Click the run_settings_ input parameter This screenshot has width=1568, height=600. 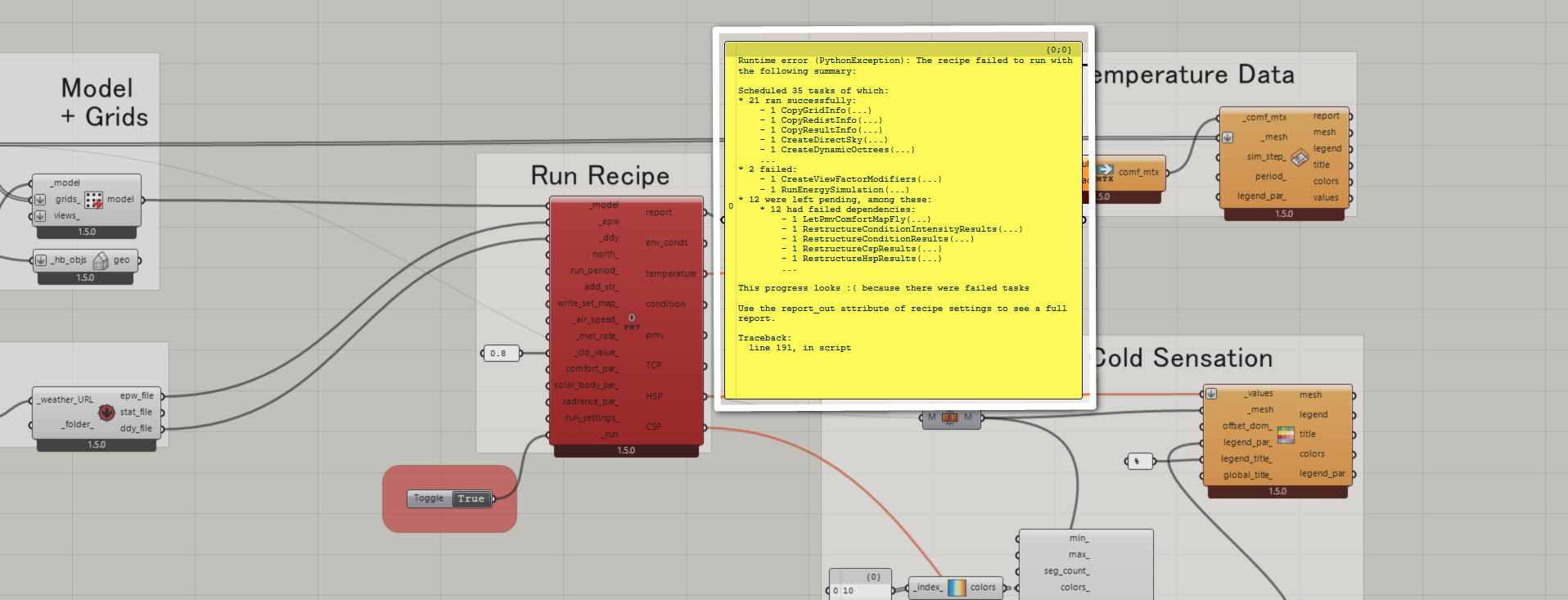(591, 418)
